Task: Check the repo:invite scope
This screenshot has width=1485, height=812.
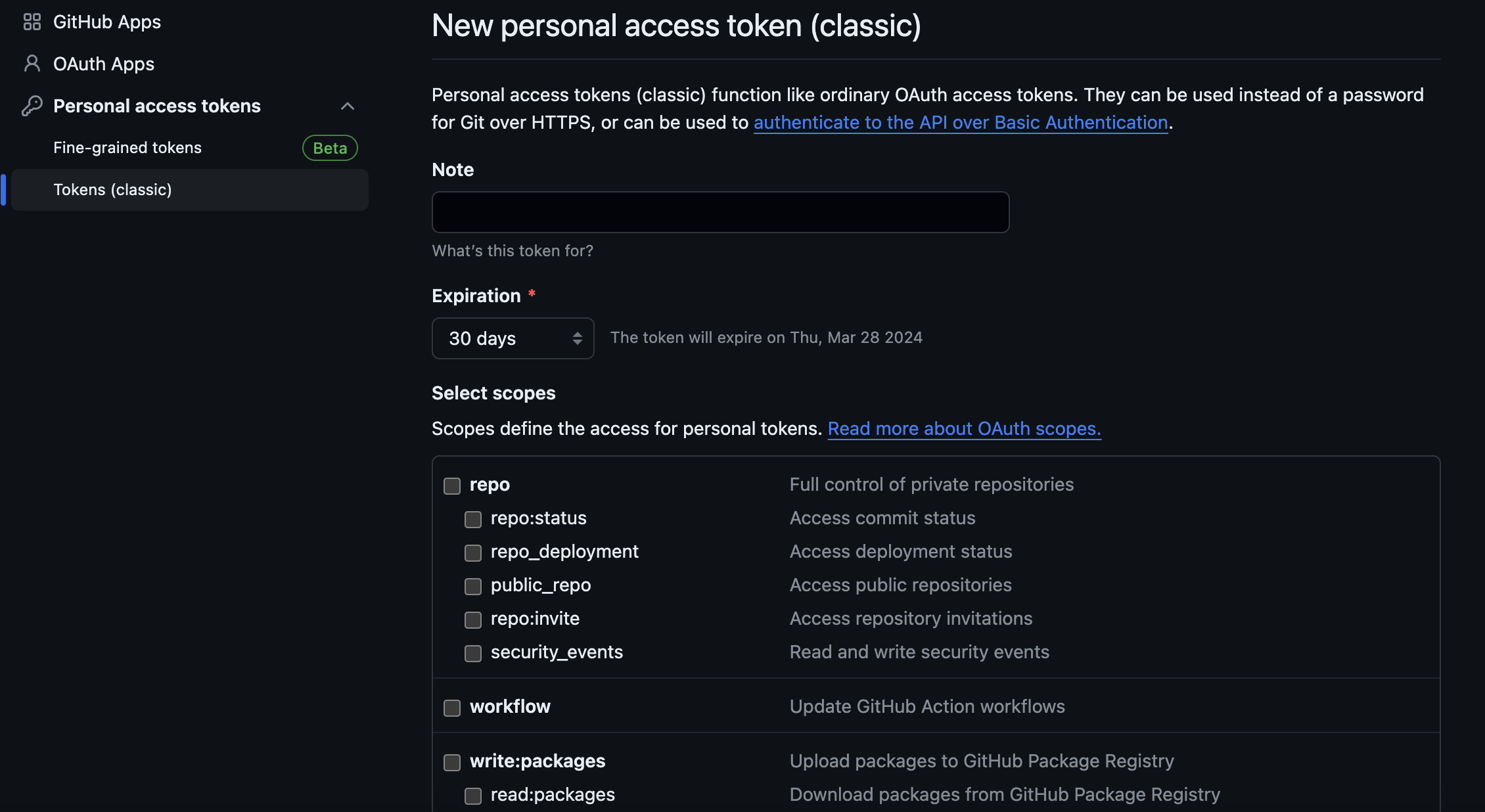Action: (473, 620)
